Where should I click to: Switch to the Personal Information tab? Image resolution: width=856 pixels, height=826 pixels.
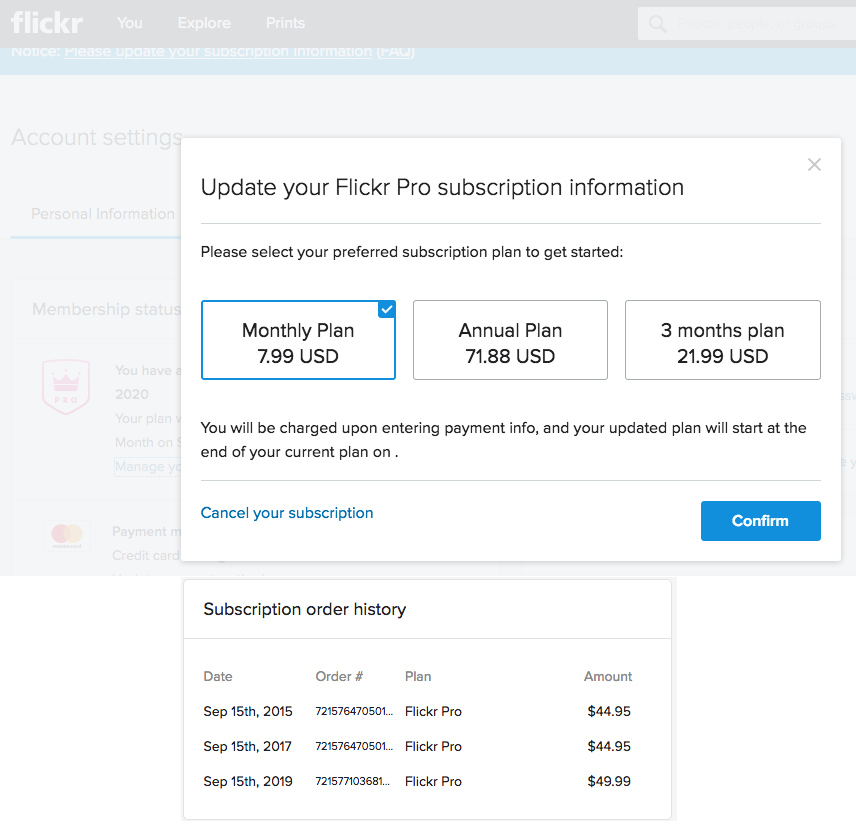pyautogui.click(x=103, y=213)
